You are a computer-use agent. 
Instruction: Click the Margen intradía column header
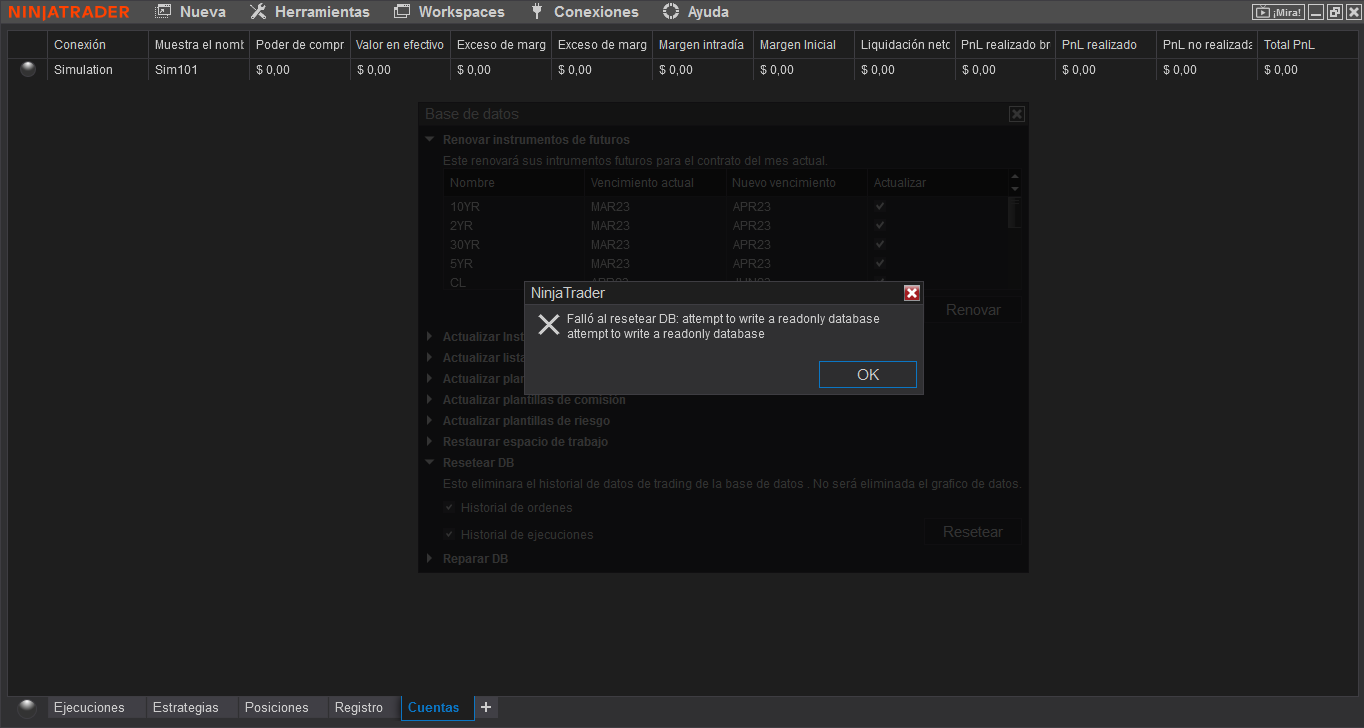702,45
